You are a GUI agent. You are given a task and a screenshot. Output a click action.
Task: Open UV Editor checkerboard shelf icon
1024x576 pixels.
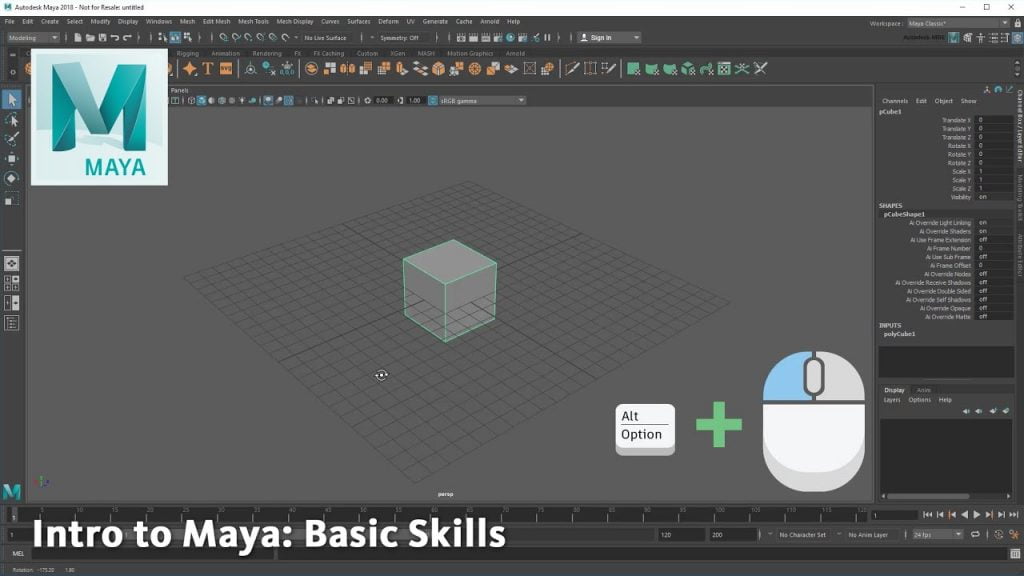(724, 69)
